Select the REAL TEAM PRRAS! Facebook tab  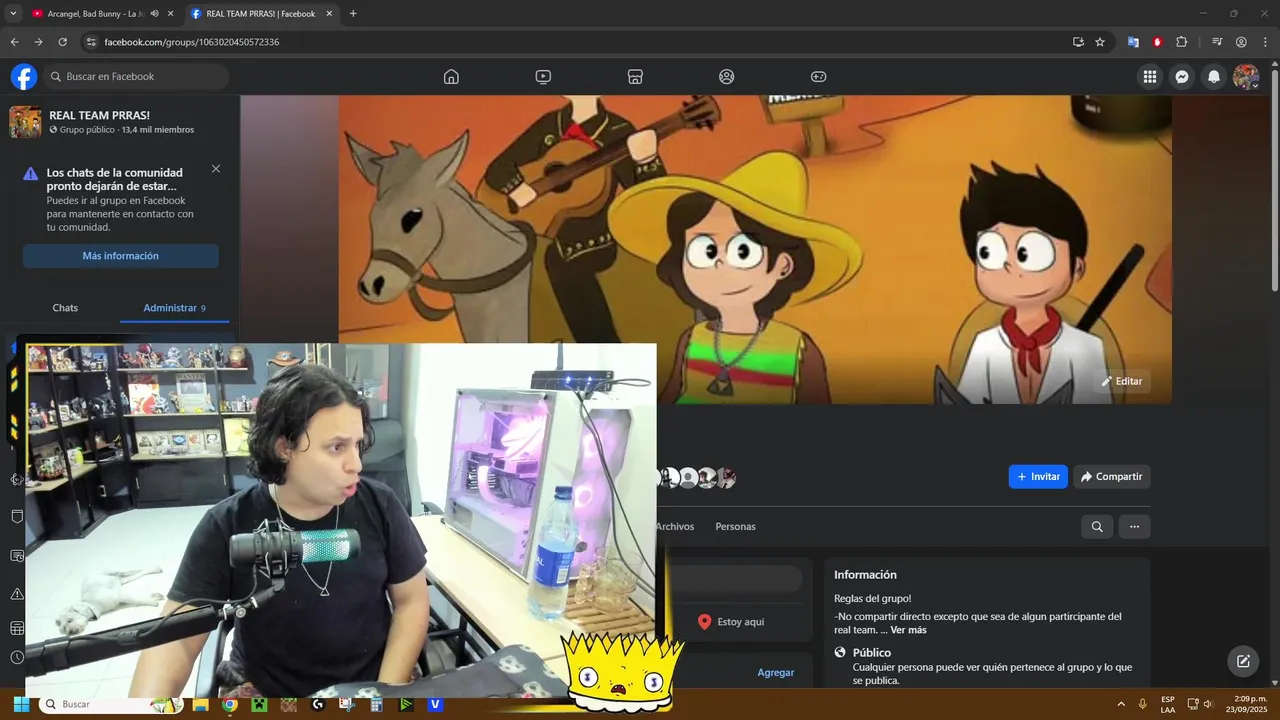(260, 14)
